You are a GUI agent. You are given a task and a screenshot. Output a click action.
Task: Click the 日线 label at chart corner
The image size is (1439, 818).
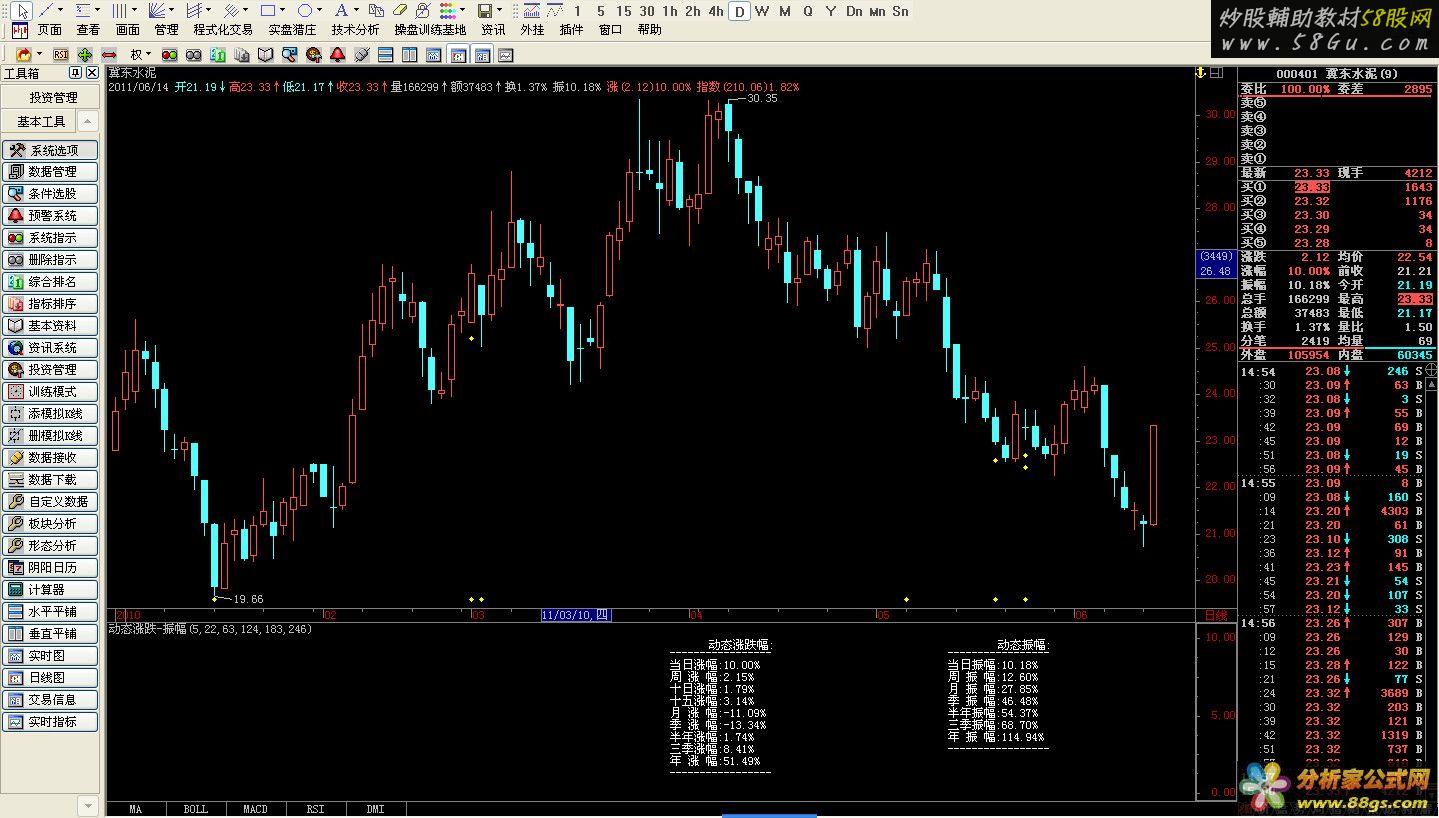[1215, 615]
